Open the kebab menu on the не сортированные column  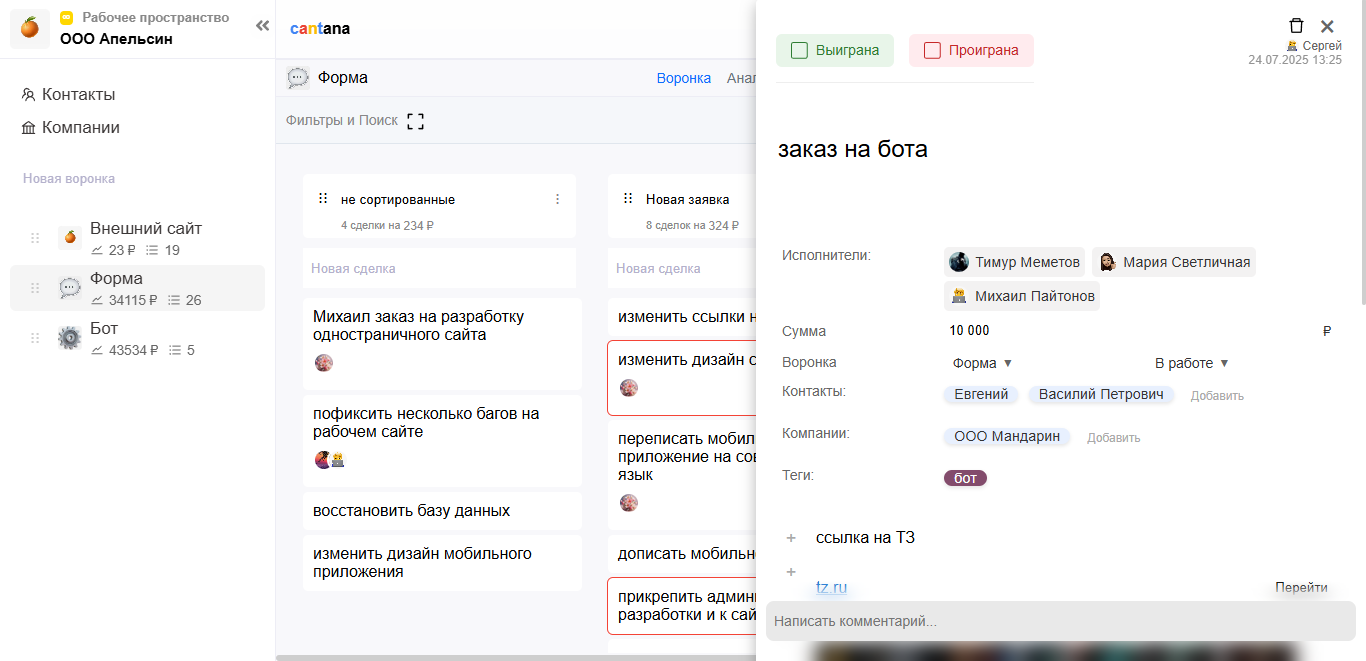click(557, 199)
